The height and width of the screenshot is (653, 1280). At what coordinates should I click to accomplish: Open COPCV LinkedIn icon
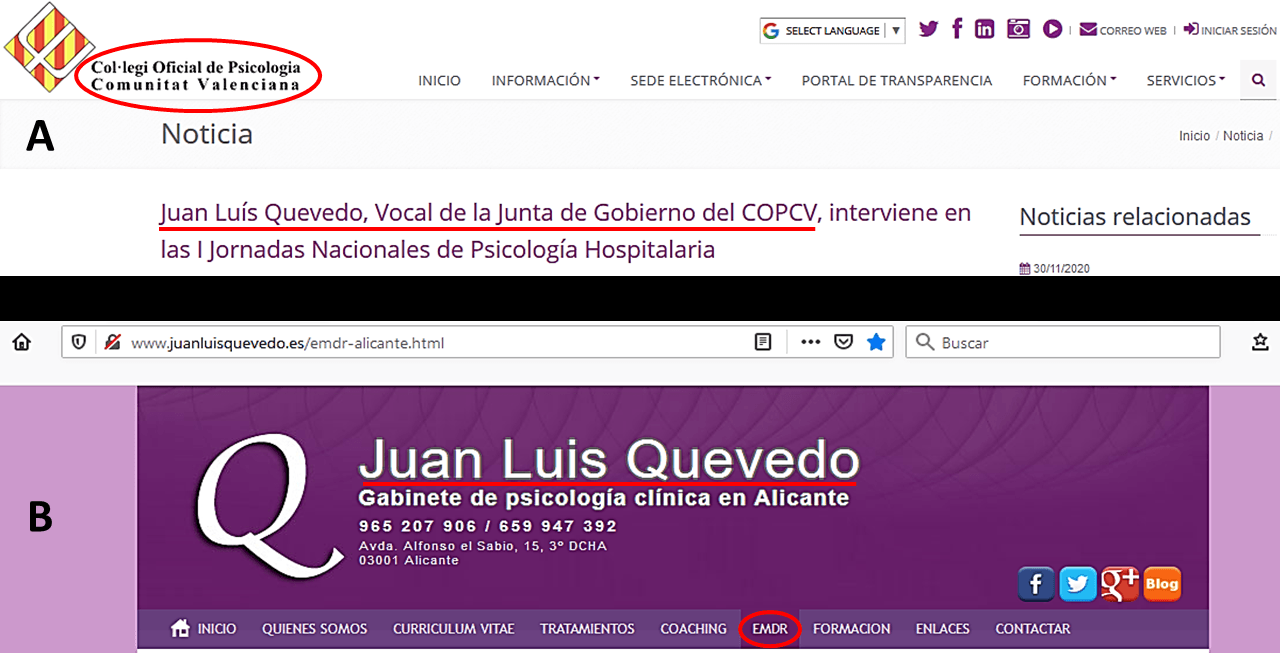pos(985,29)
